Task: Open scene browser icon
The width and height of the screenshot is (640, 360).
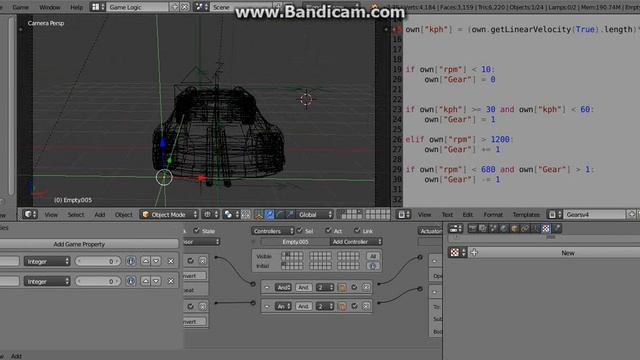Action: pyautogui.click(x=201, y=7)
